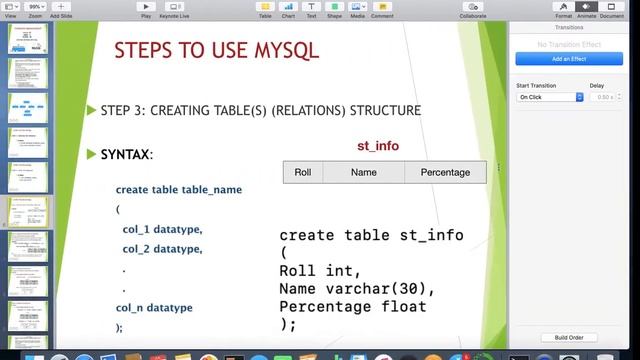
Task: Insert a Shape
Action: tap(334, 7)
